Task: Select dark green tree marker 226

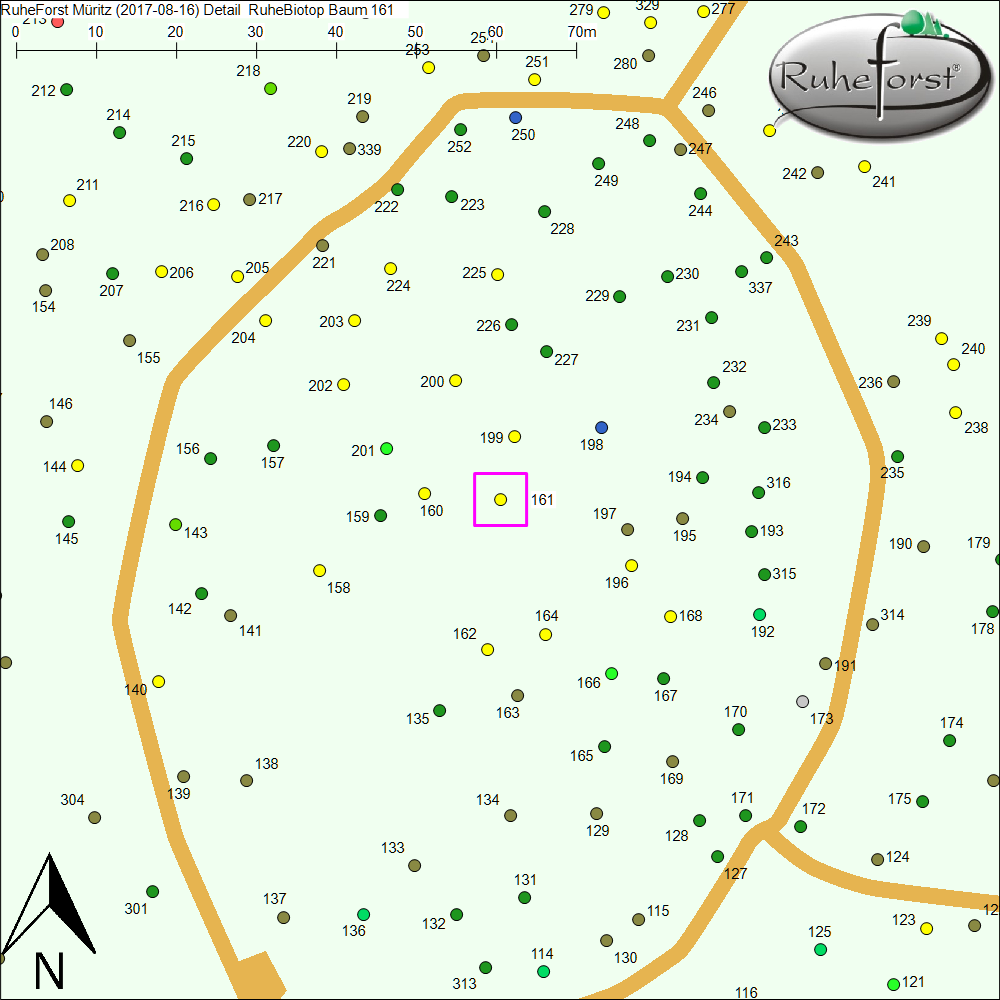Action: 512,324
